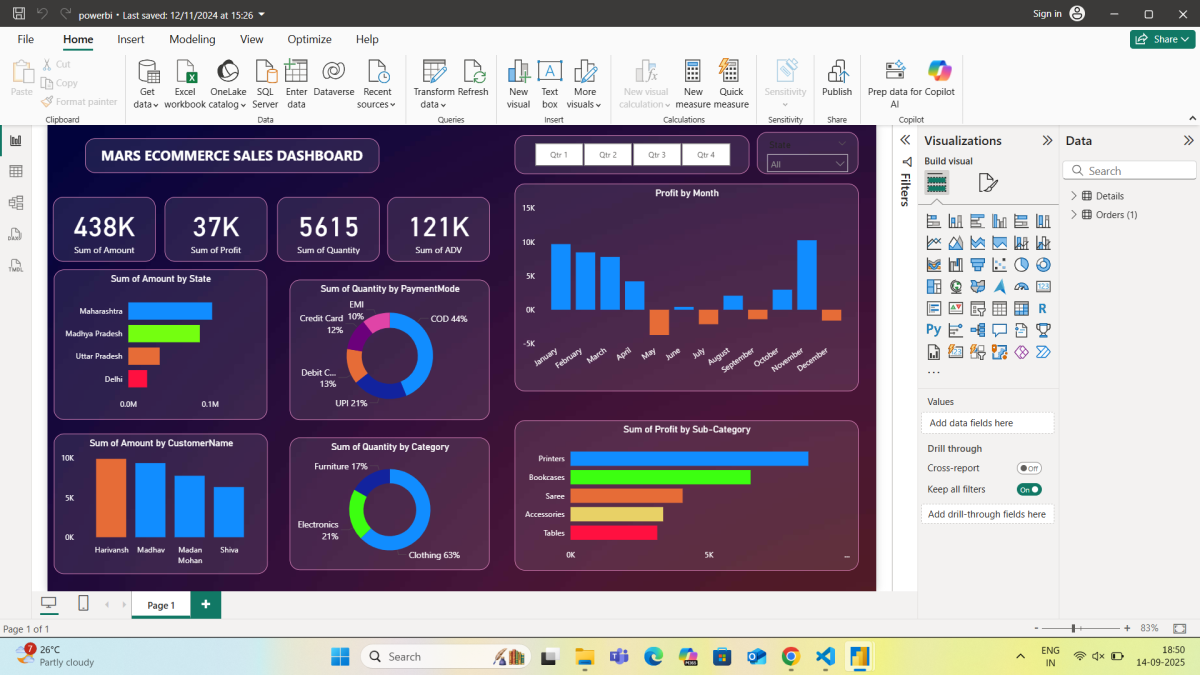Screen dimensions: 1200x675
Task: Click the zoom slider in status bar
Action: tap(1073, 628)
